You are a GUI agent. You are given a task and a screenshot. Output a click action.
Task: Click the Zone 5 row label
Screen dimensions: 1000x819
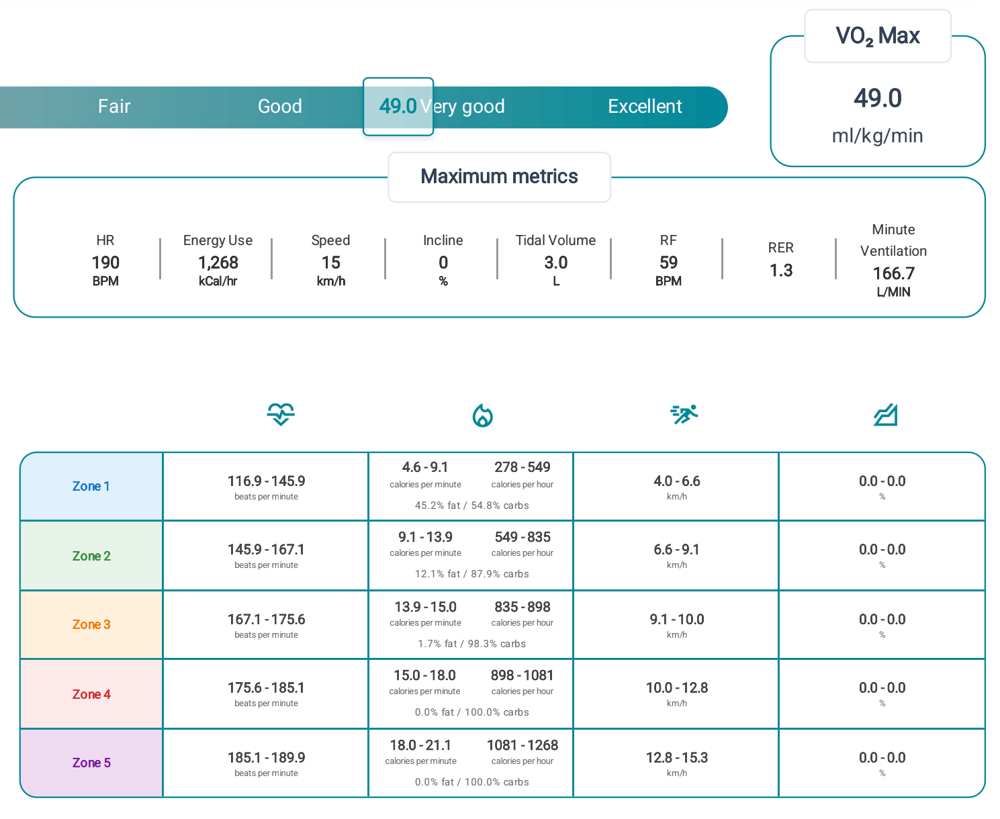(91, 763)
